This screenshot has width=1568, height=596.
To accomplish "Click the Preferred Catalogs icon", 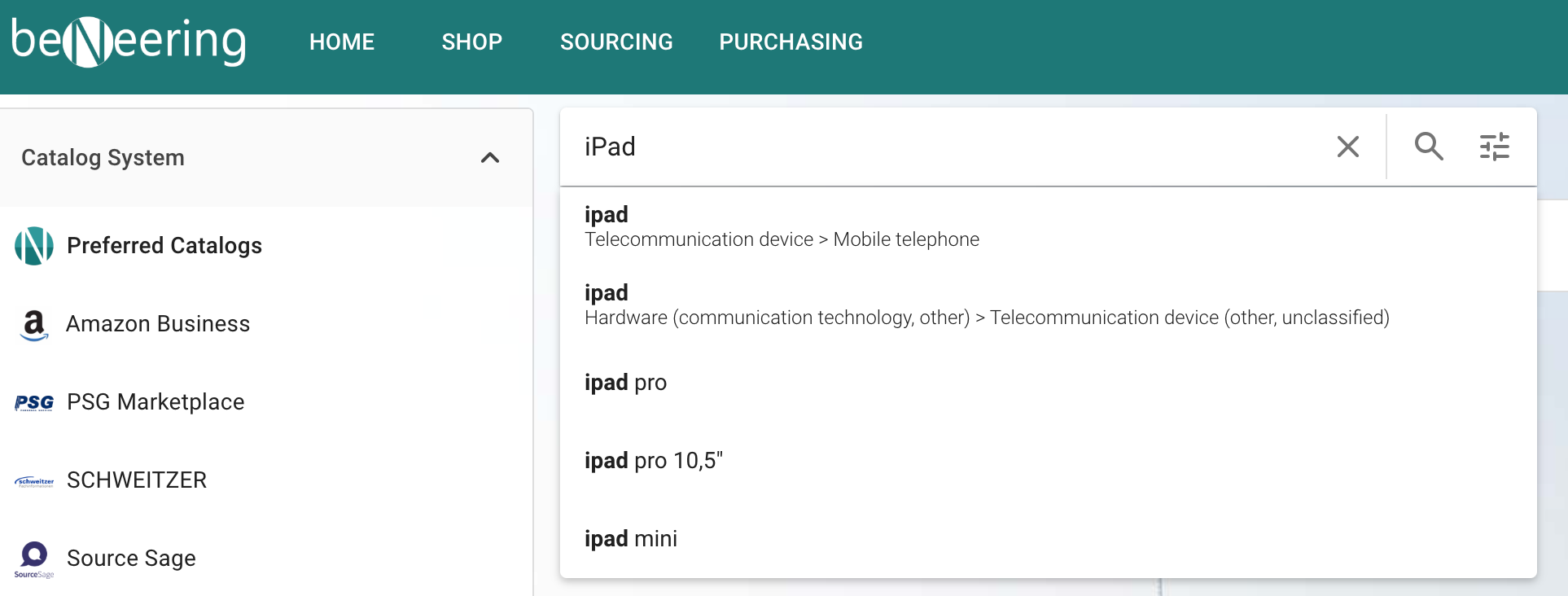I will point(34,246).
